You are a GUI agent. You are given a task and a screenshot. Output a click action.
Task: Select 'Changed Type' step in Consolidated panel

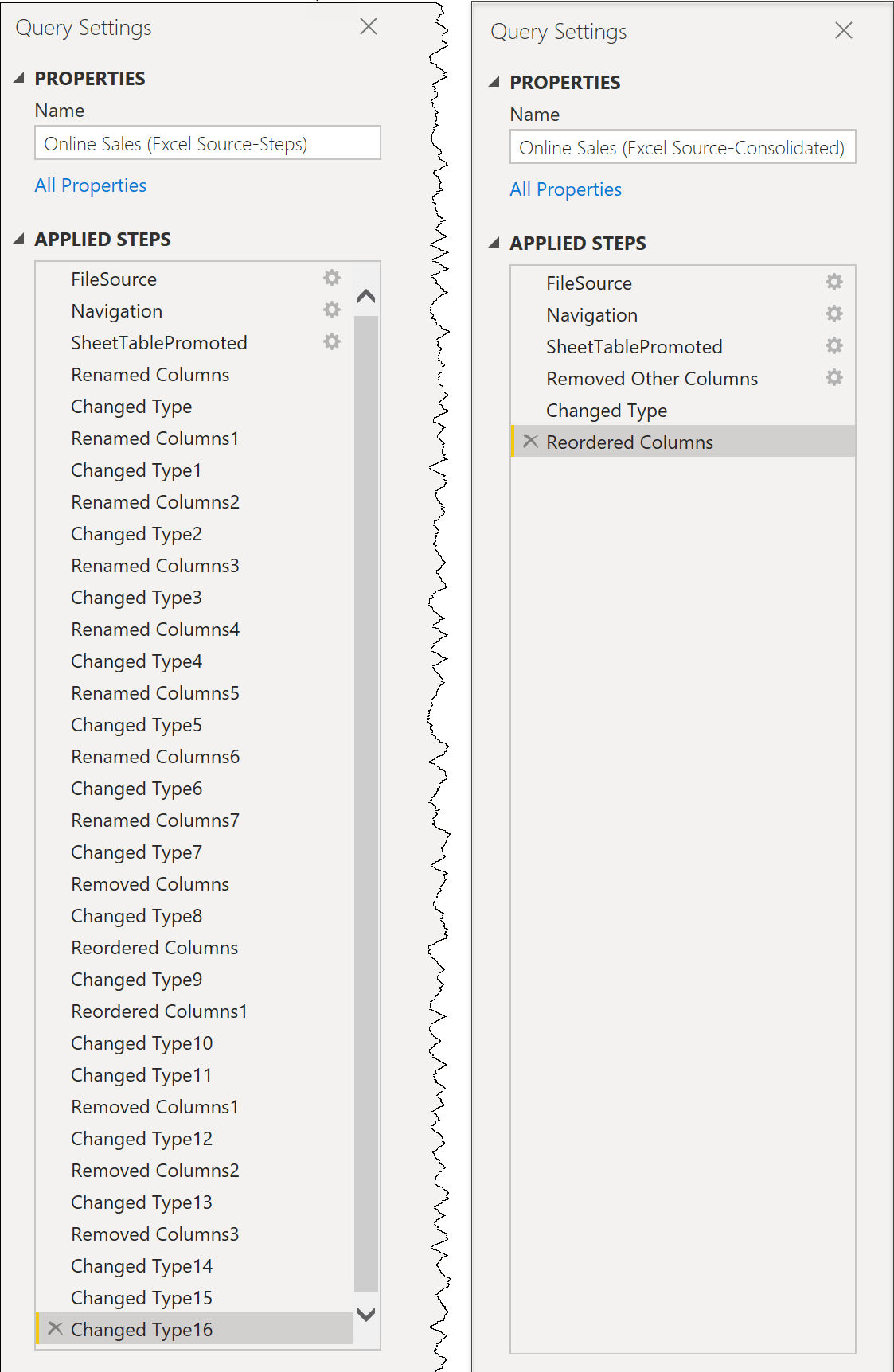pyautogui.click(x=683, y=411)
